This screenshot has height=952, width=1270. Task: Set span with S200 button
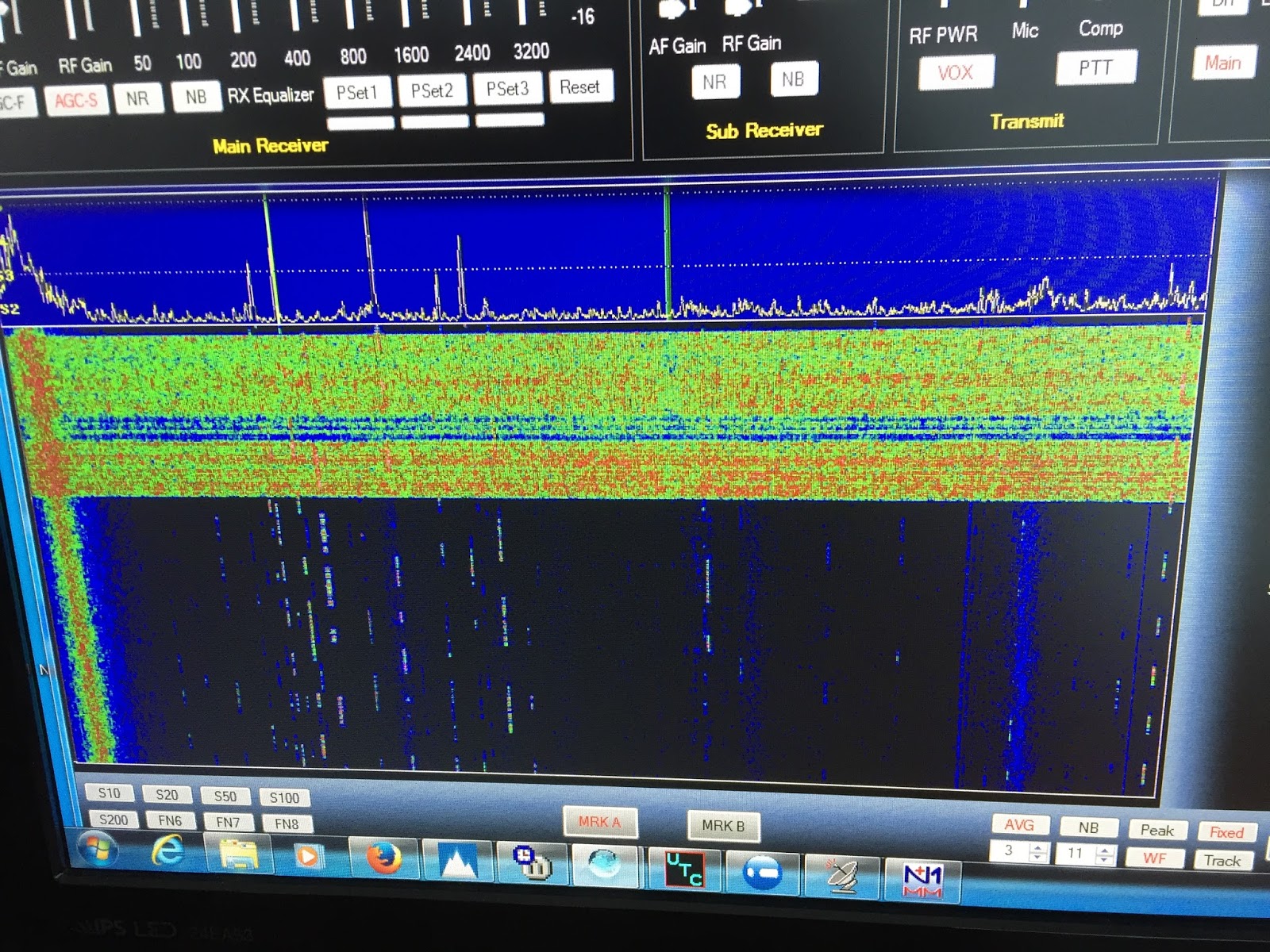coord(114,820)
